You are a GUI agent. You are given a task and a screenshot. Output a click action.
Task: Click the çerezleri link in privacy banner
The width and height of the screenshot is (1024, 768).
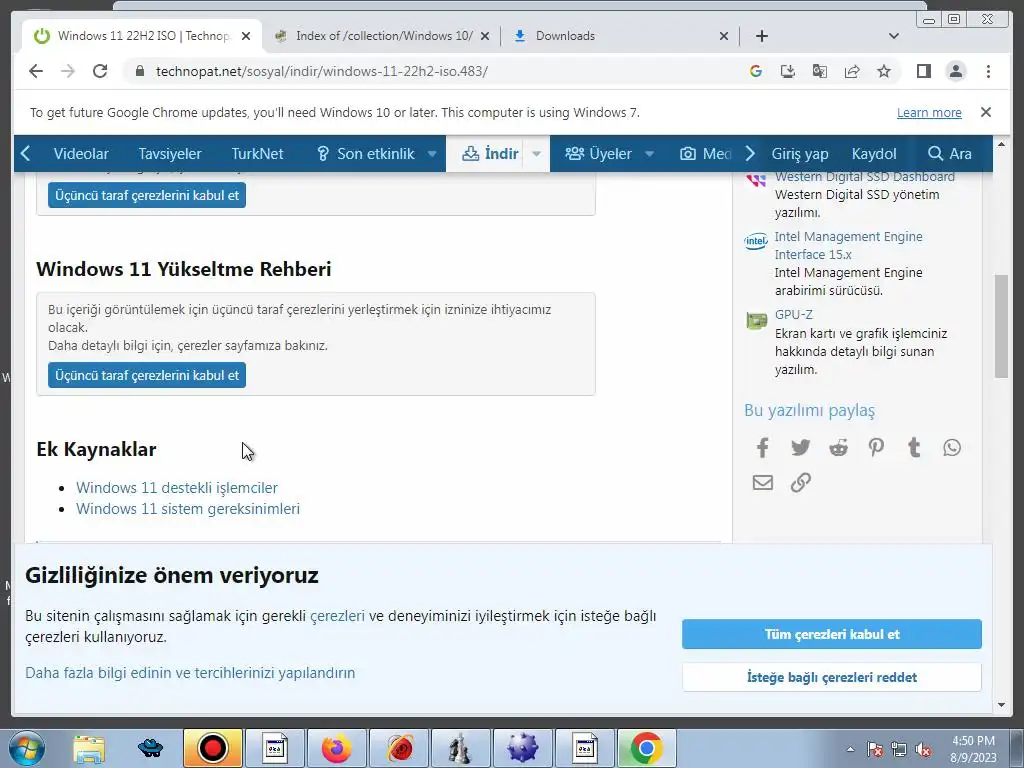click(337, 616)
